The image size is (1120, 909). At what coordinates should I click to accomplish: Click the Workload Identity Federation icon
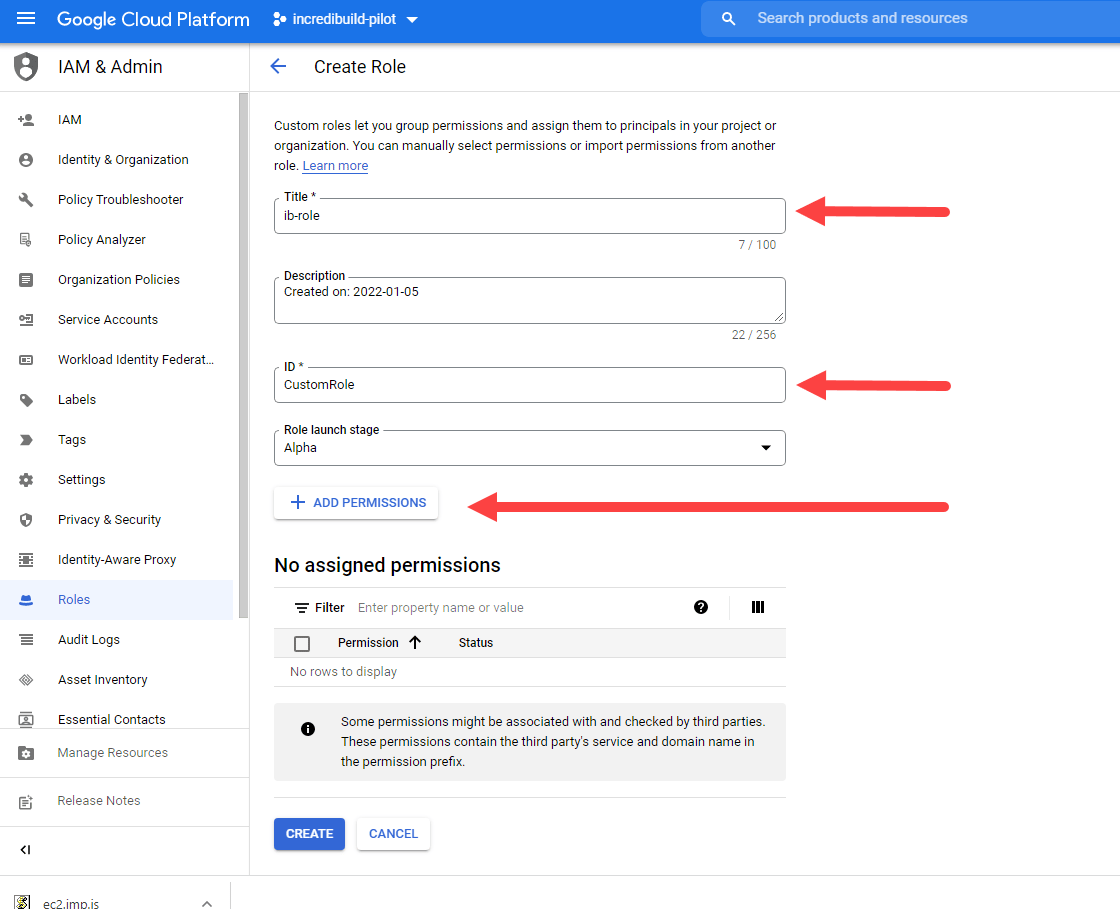[26, 360]
